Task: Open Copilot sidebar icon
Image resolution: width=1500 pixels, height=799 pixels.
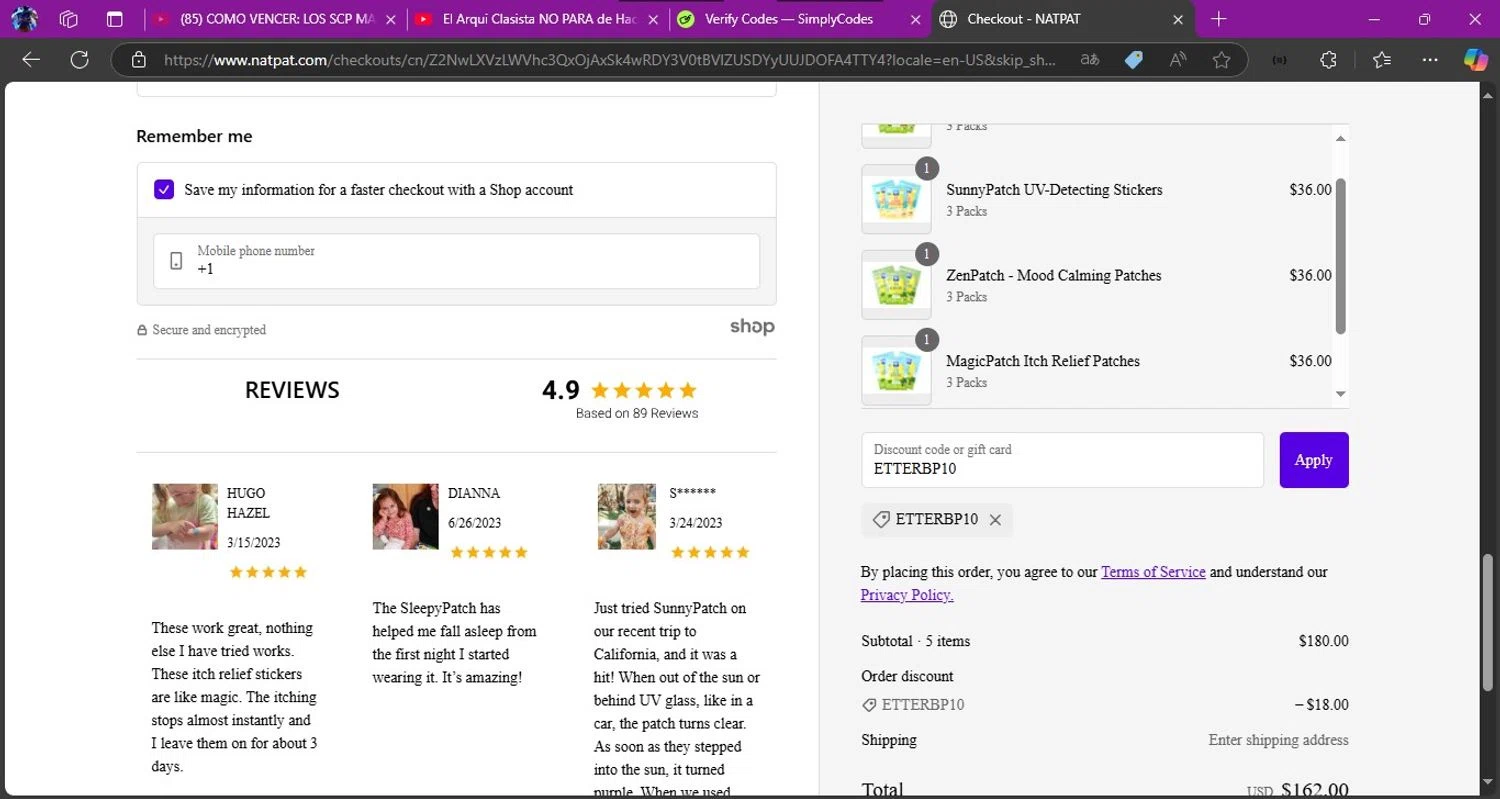Action: tap(1476, 60)
